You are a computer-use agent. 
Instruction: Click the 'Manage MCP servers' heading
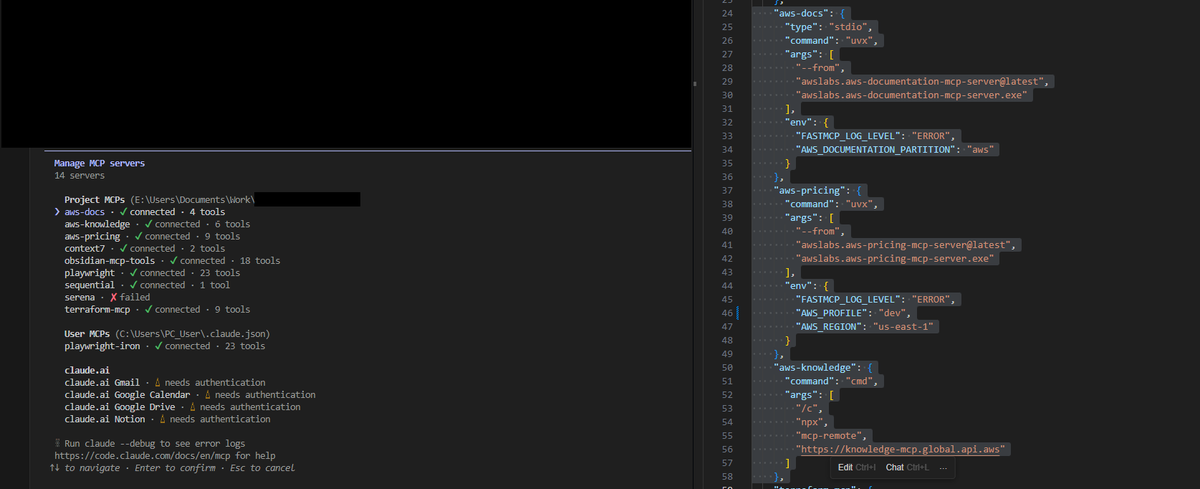pyautogui.click(x=101, y=162)
